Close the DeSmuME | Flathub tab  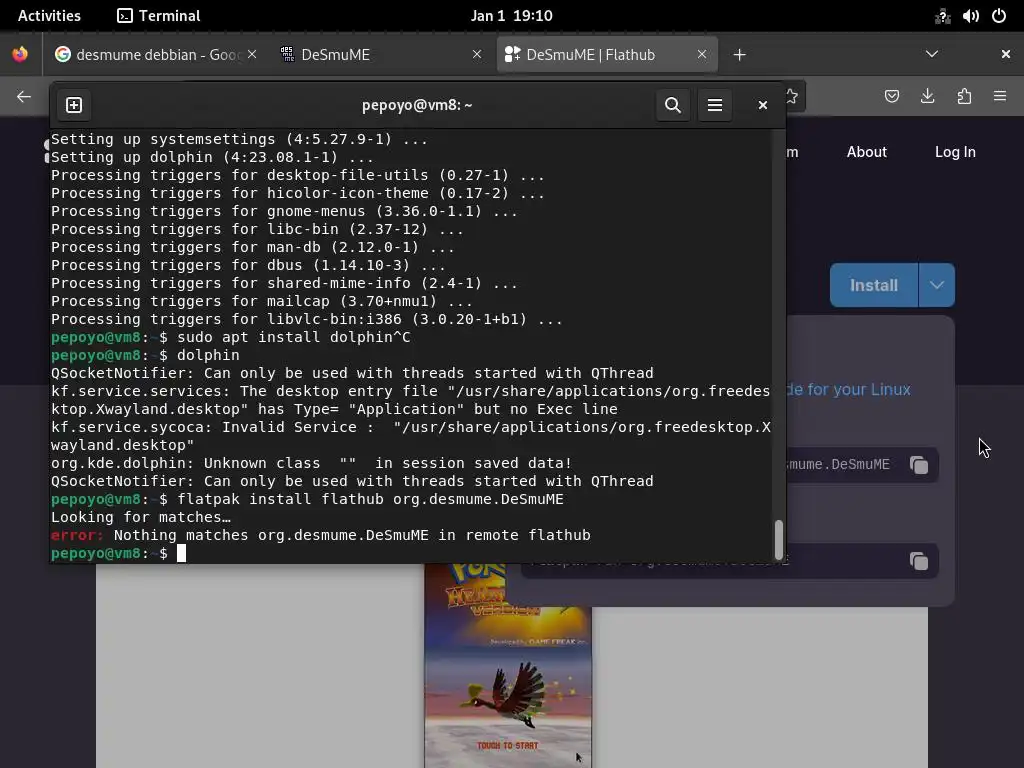(x=701, y=54)
